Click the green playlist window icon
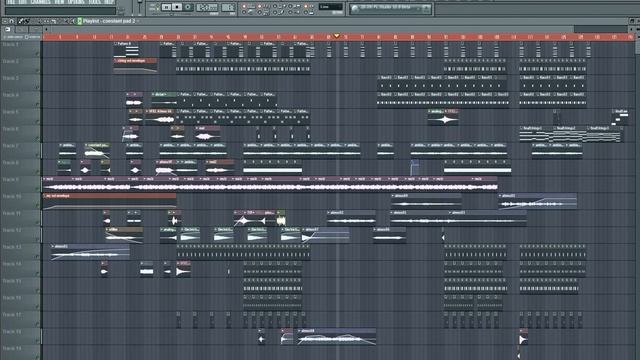Screen dimensions: 640x360 pos(80,21)
